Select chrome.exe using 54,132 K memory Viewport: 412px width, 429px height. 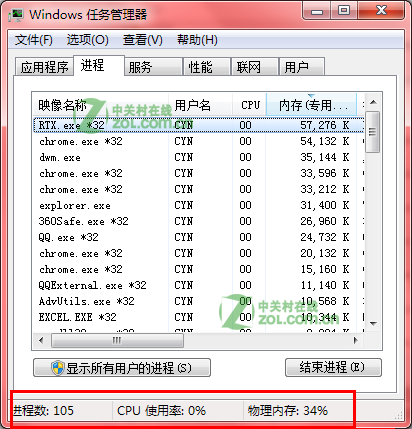pos(199,141)
